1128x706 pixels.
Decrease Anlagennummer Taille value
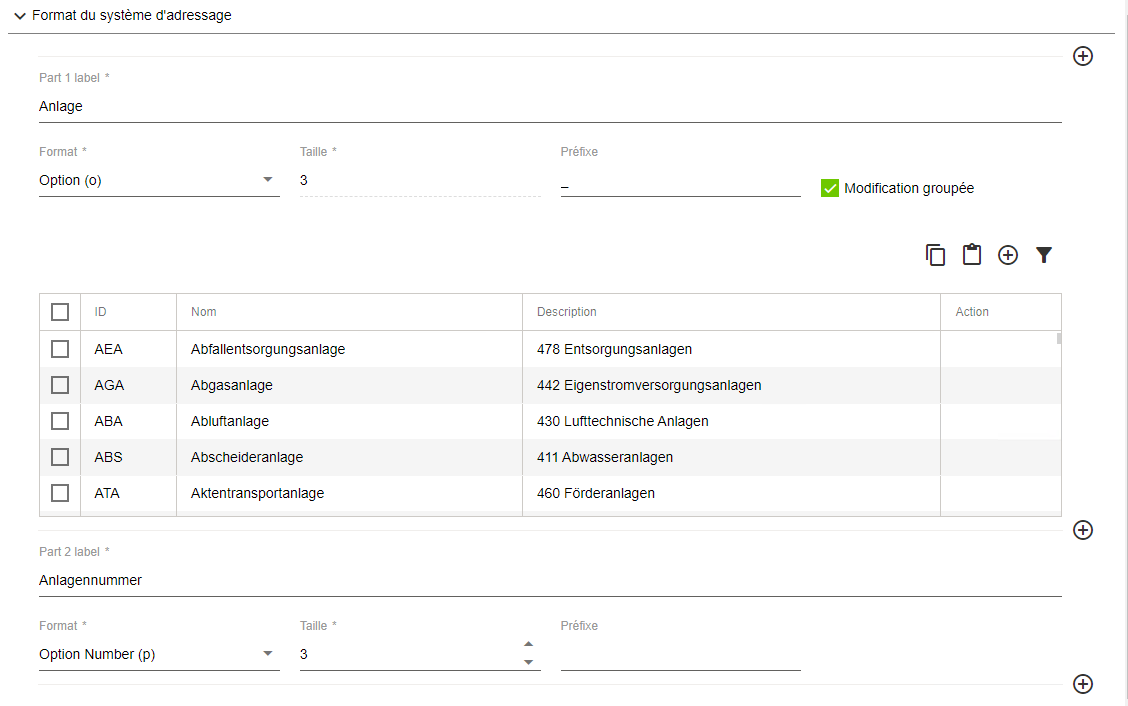529,662
